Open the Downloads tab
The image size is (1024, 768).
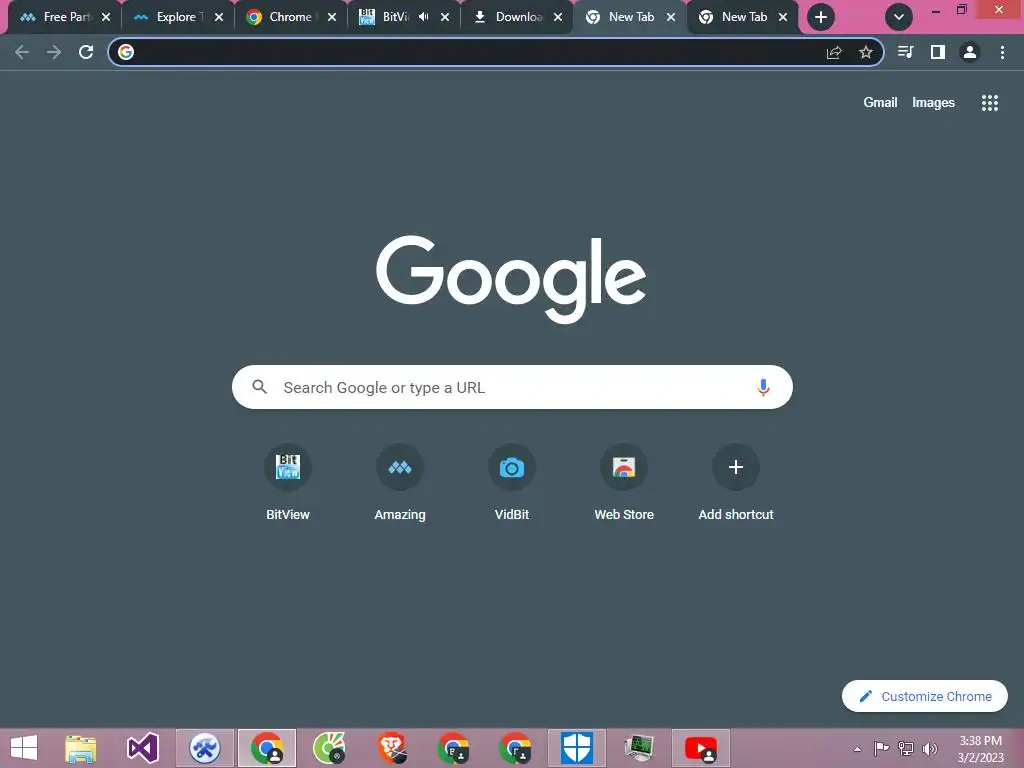point(516,17)
